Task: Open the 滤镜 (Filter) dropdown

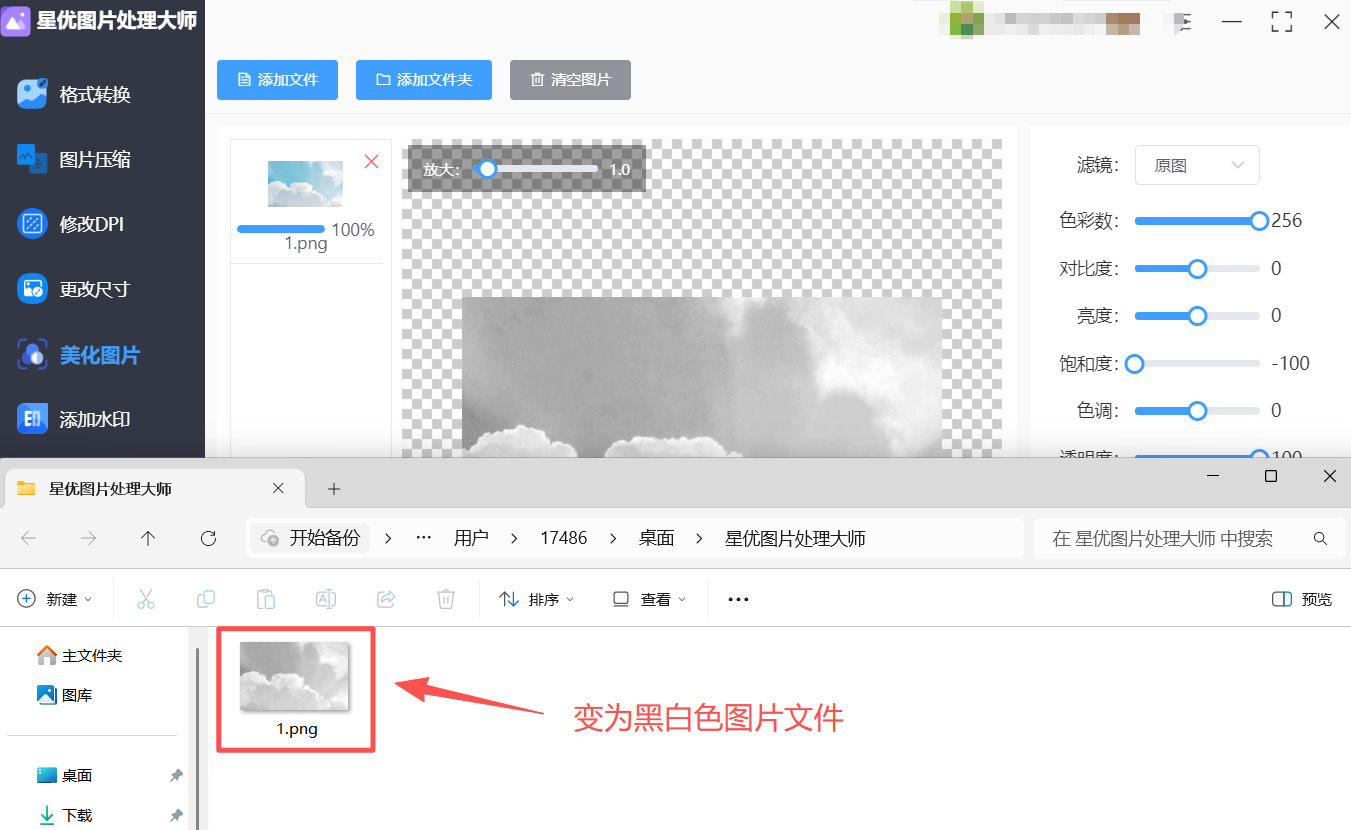Action: [x=1197, y=165]
